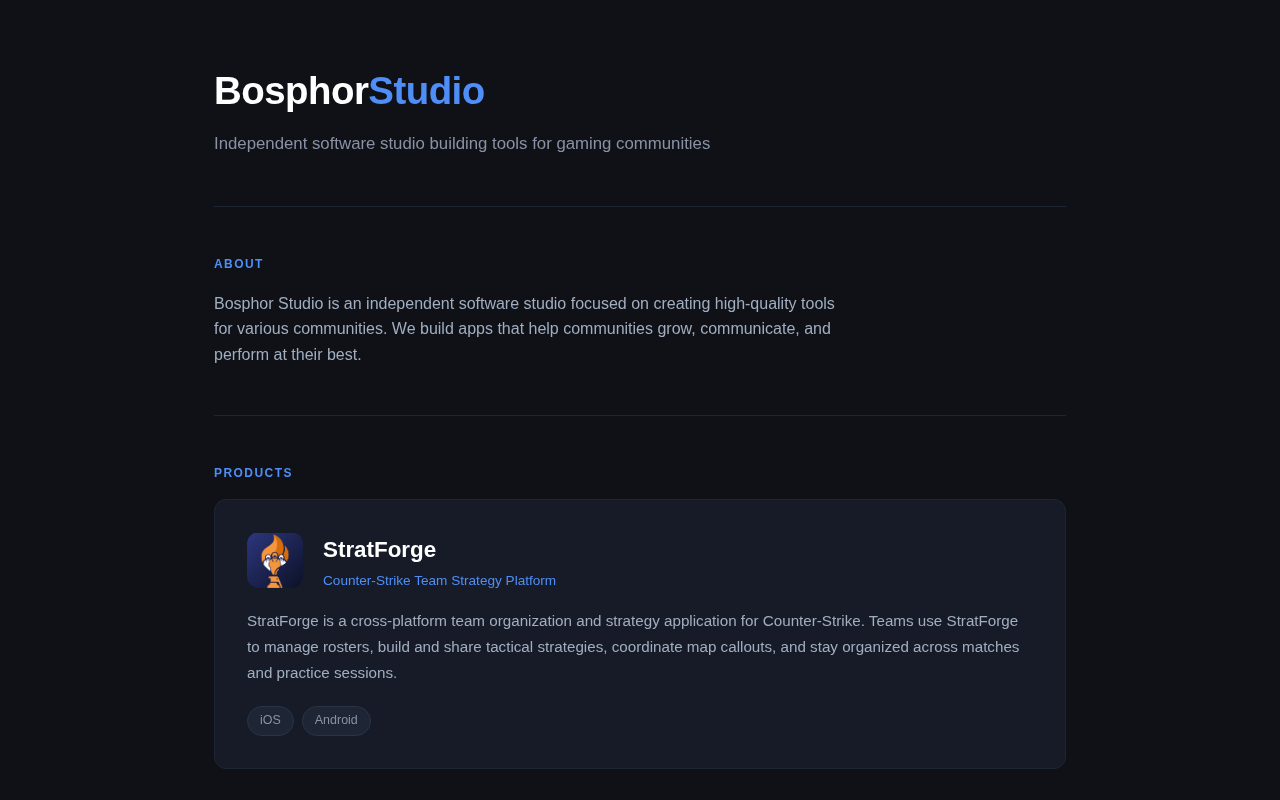1280x800 pixels.
Task: Select the Android platform tag
Action: click(x=336, y=721)
